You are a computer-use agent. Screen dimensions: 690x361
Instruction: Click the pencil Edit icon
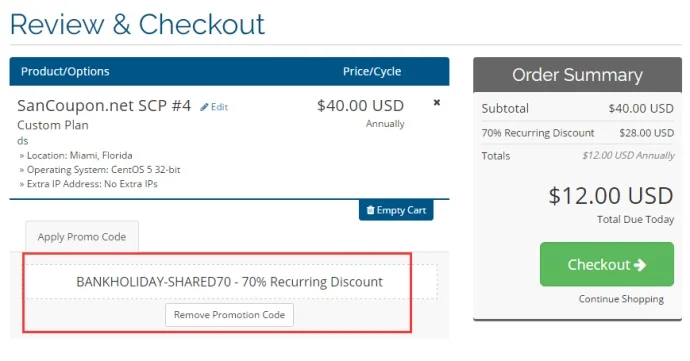point(204,107)
